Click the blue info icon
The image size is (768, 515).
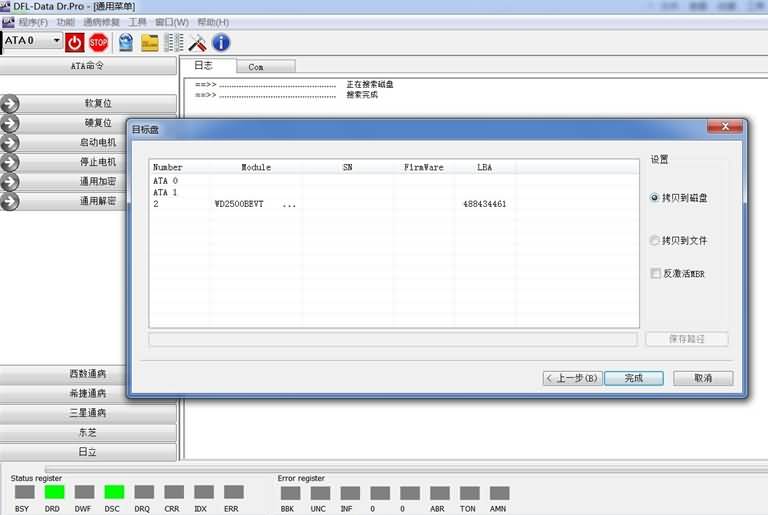pyautogui.click(x=221, y=42)
